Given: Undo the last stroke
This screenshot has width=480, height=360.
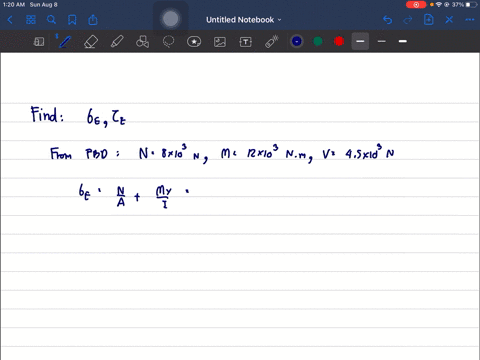Looking at the screenshot, I should [x=387, y=20].
